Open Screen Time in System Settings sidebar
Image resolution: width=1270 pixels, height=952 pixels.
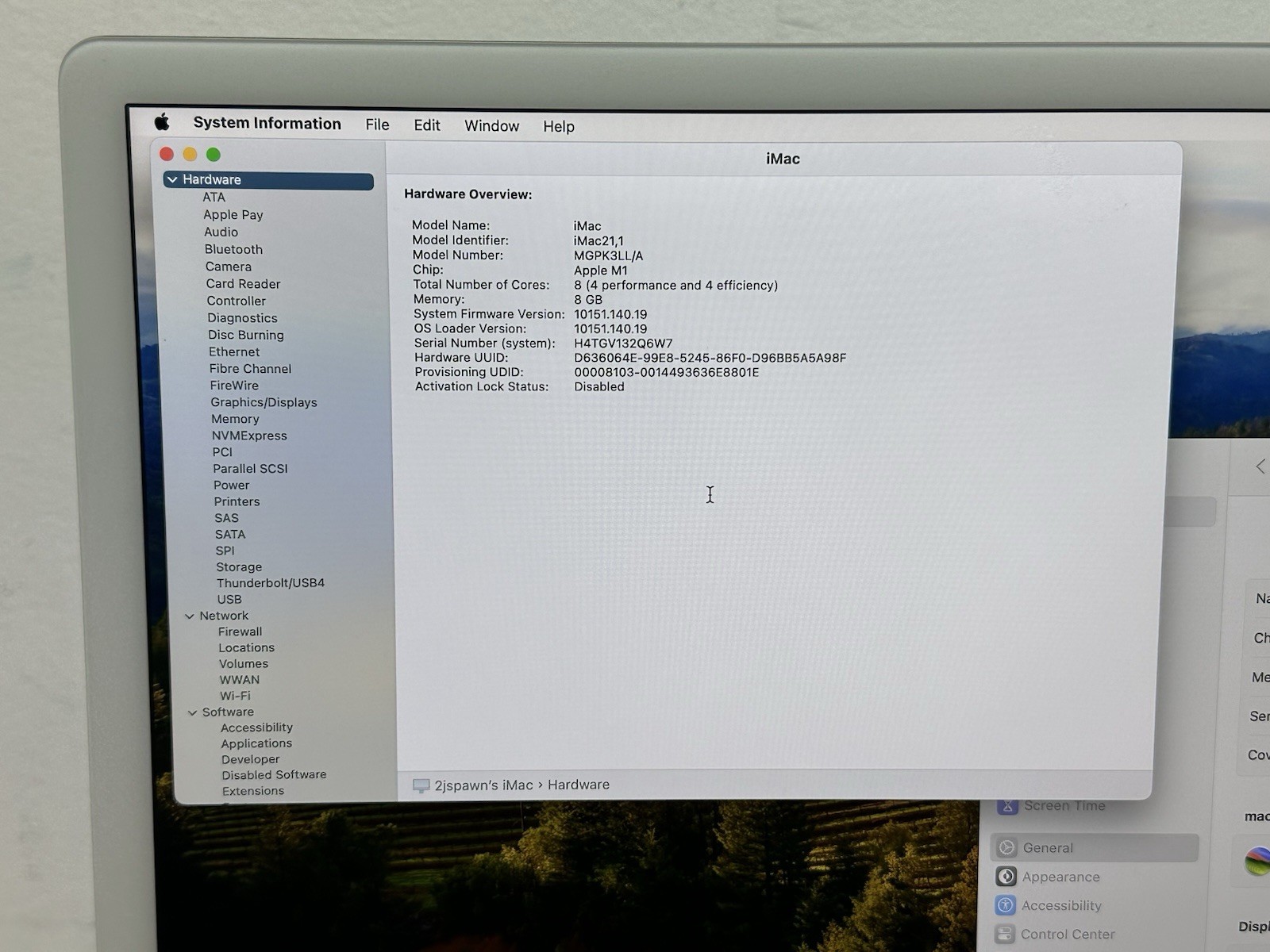click(x=1064, y=806)
